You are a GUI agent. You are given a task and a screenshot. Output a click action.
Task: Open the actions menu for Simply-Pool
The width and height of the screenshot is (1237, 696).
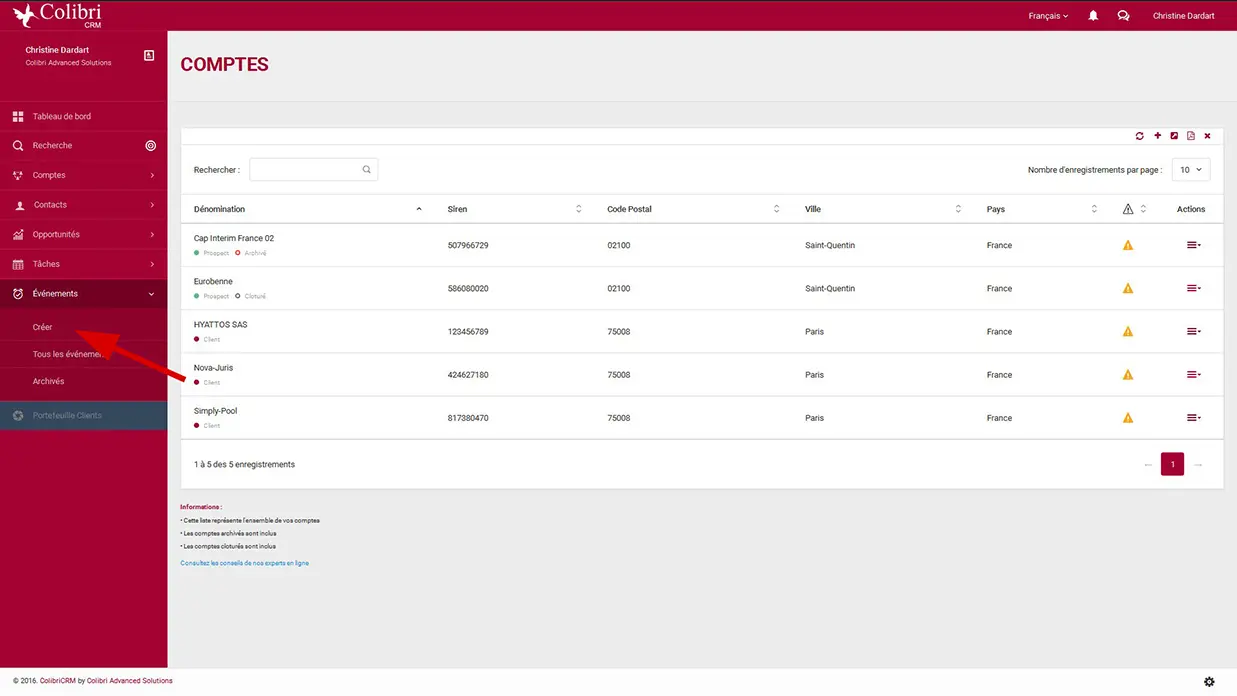[x=1193, y=418]
